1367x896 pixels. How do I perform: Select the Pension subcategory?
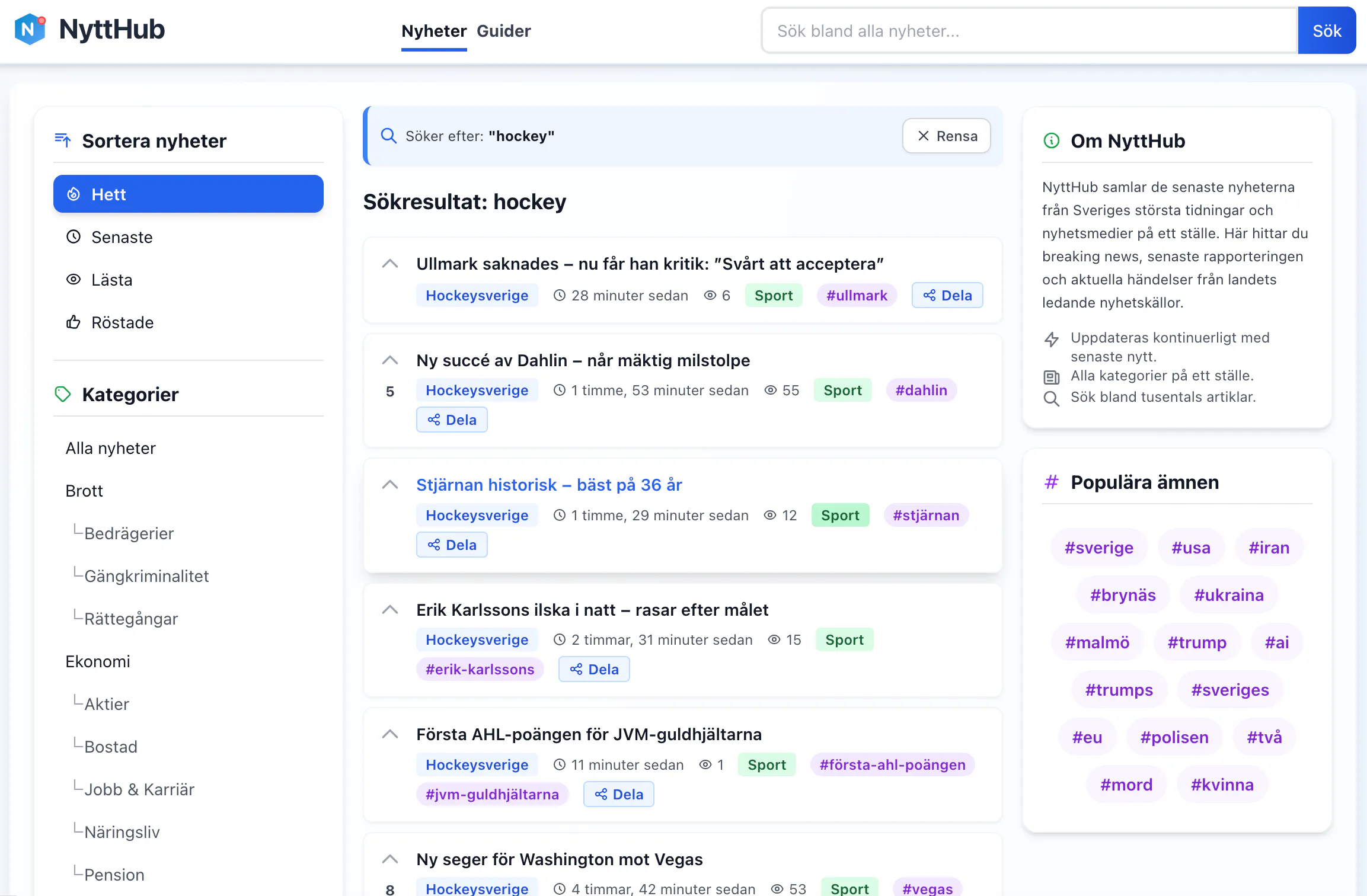(114, 875)
